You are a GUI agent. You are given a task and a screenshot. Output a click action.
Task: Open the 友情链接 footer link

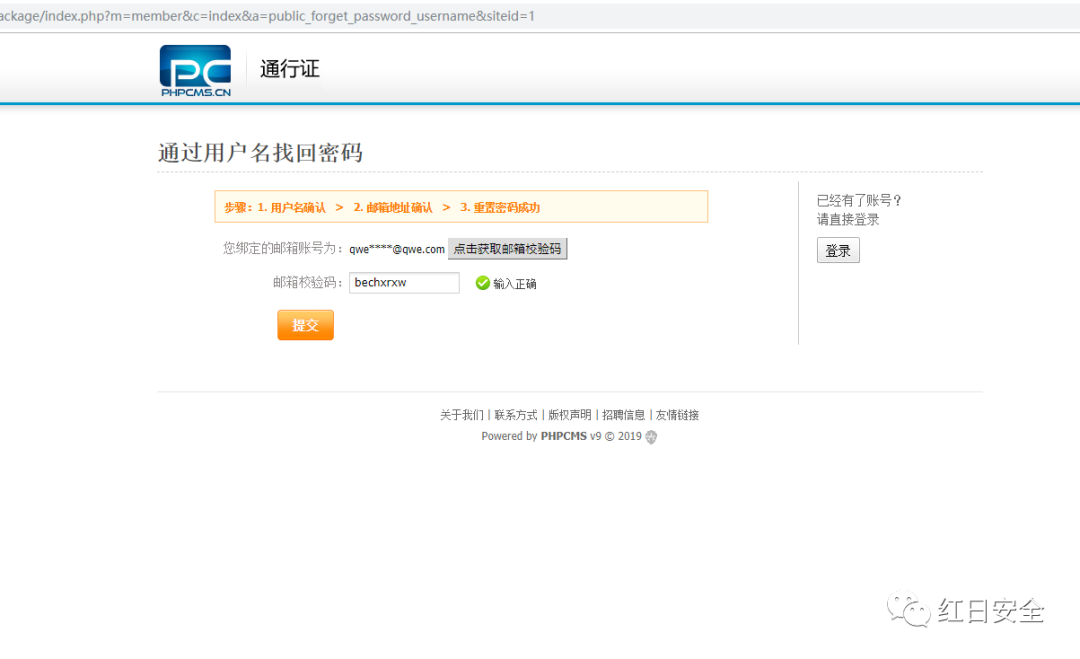pyautogui.click(x=678, y=415)
